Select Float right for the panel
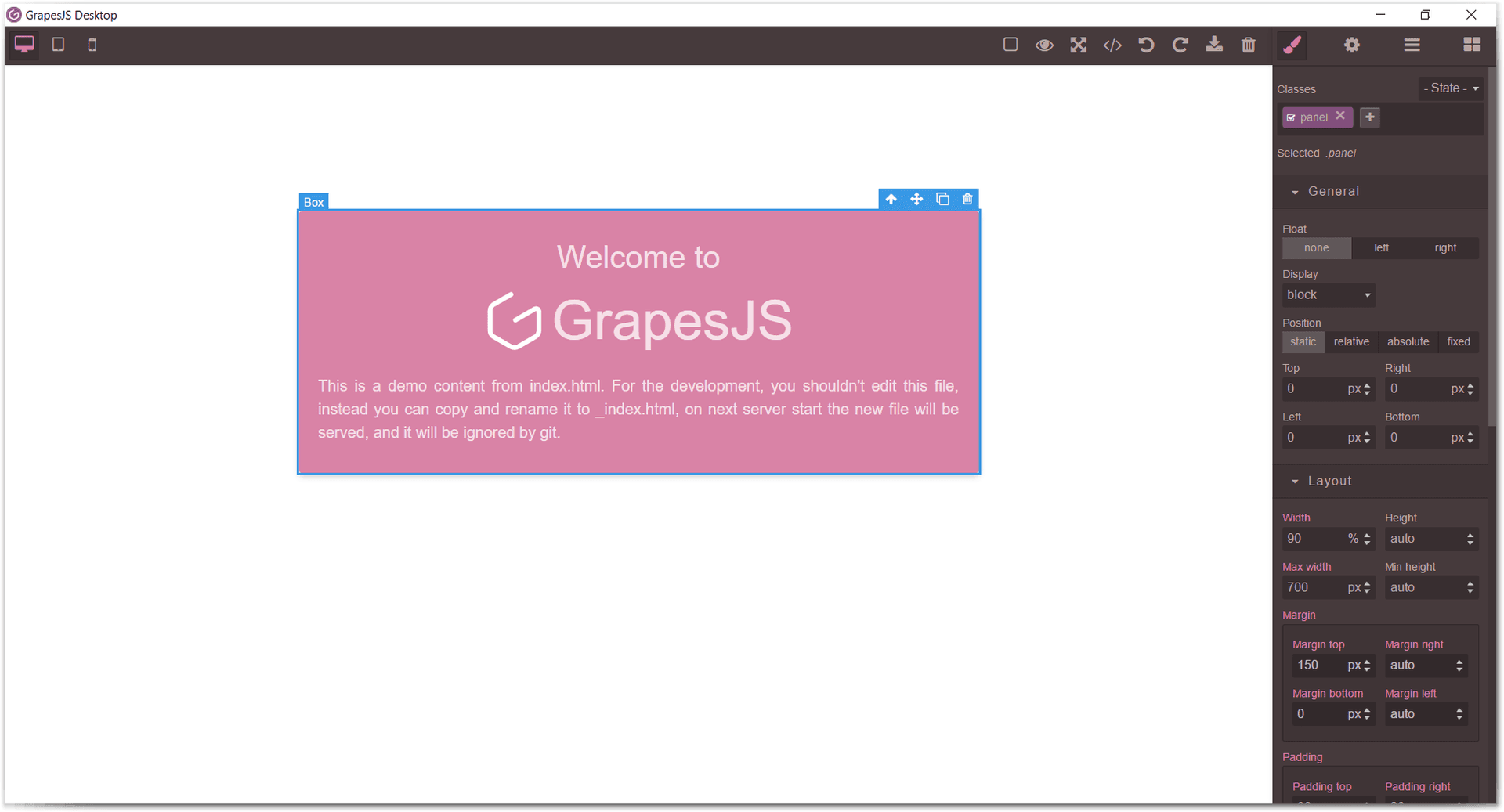Viewport: 1504px width, 812px height. (x=1445, y=247)
